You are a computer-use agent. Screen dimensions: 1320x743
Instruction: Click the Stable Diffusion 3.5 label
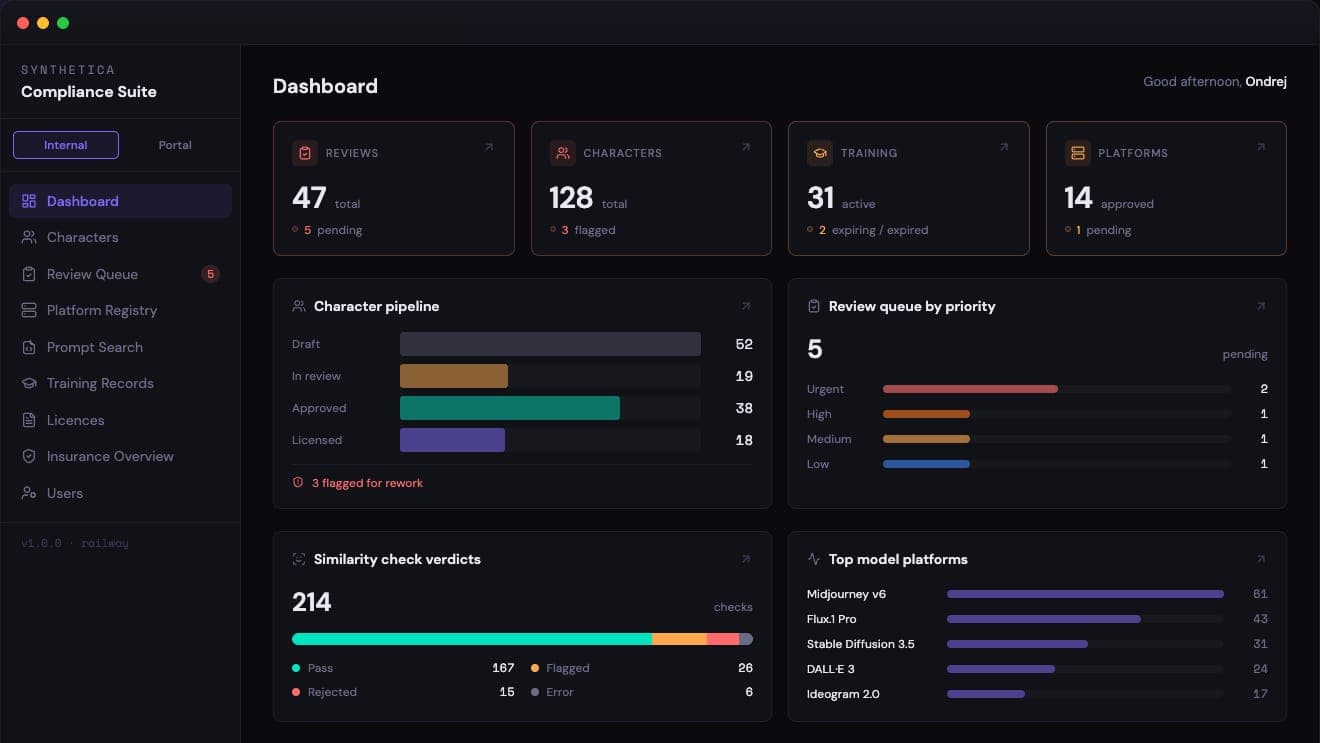pyautogui.click(x=861, y=644)
